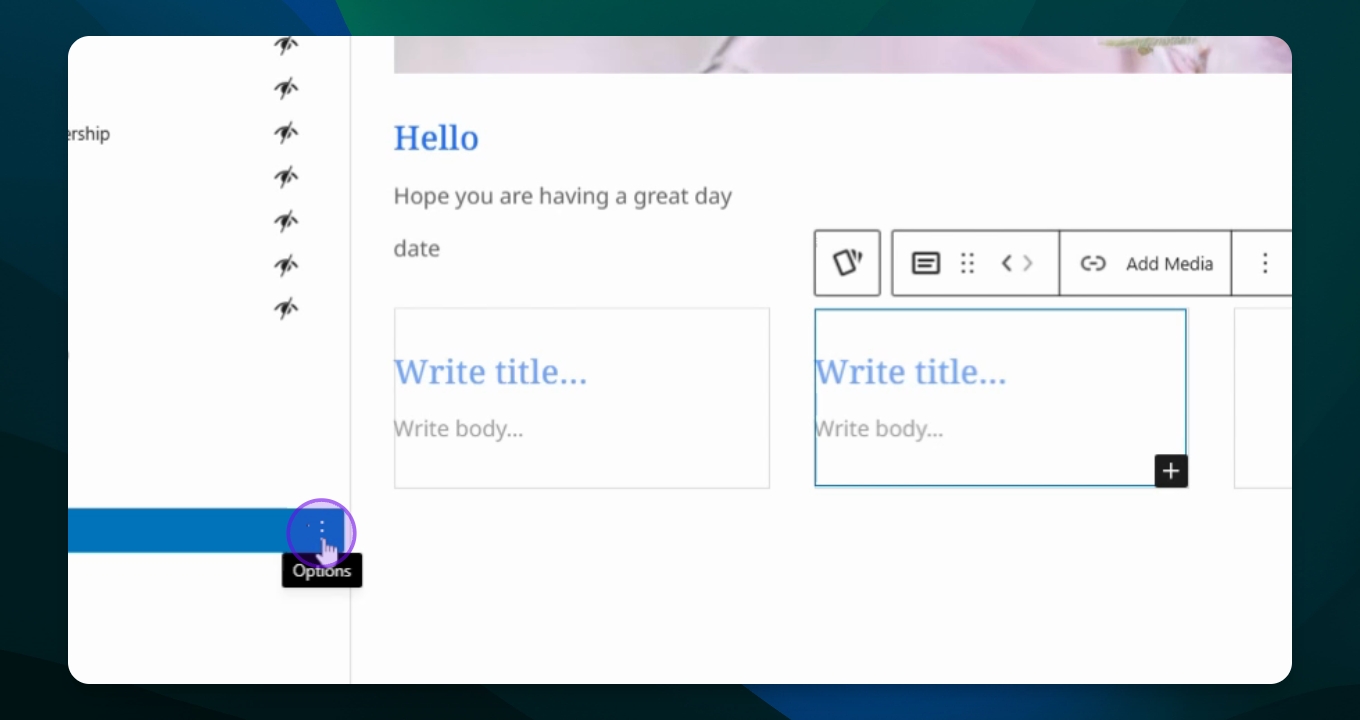This screenshot has width=1360, height=720.
Task: Select the "Hello" heading
Action: click(x=436, y=138)
